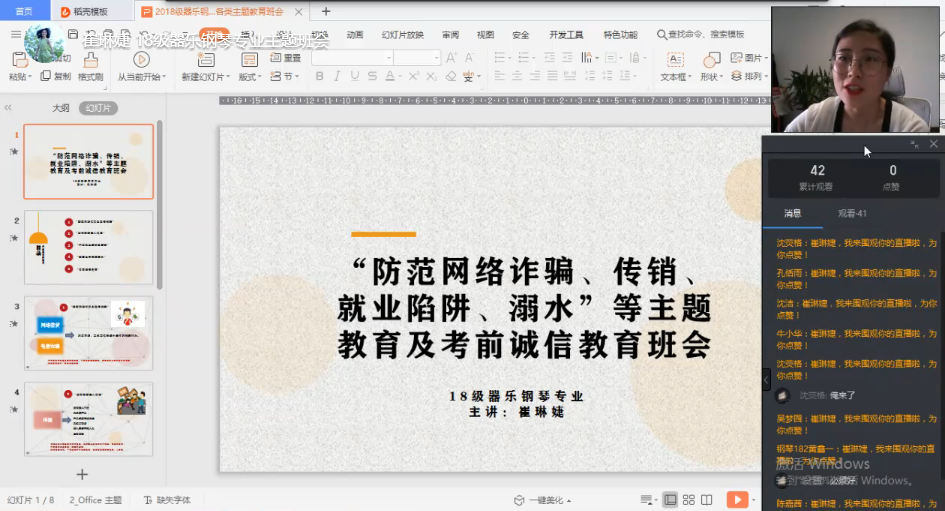Click the 重置 reset button
The width and height of the screenshot is (945, 511).
tap(285, 59)
